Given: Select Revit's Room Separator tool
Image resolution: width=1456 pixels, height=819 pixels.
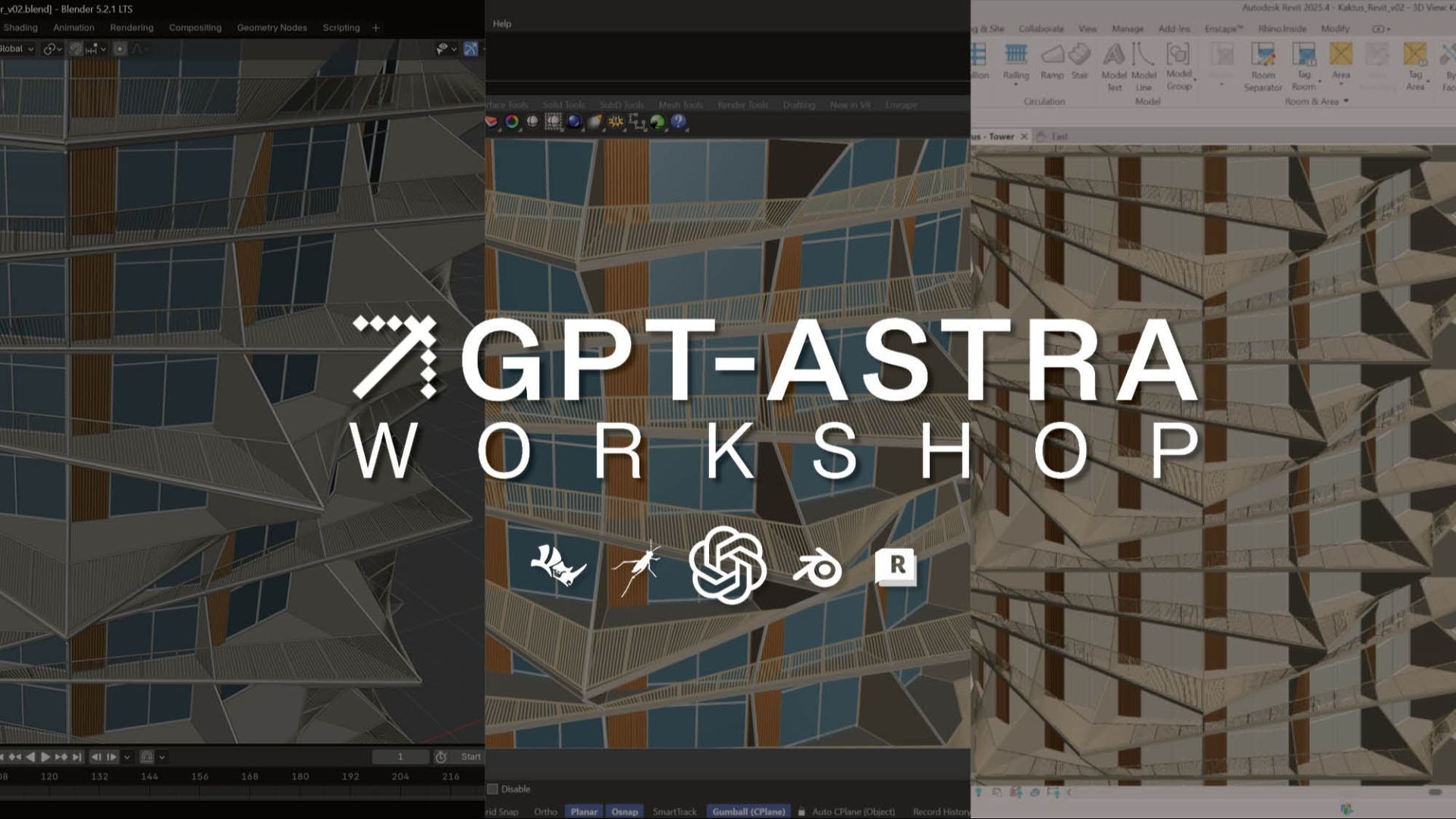Looking at the screenshot, I should tap(1263, 67).
